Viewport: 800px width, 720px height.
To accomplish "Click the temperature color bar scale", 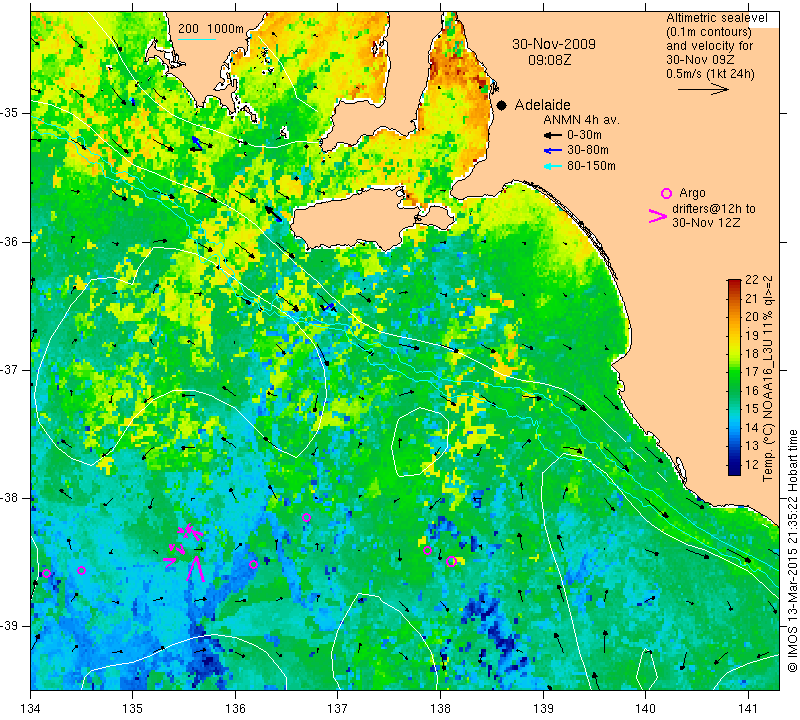I will click(x=734, y=377).
